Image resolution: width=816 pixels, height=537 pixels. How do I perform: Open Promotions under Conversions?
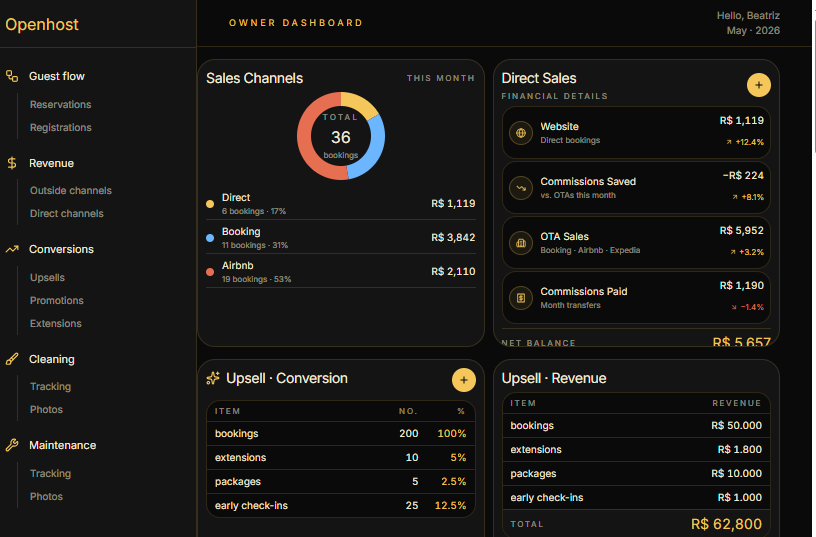coord(57,300)
